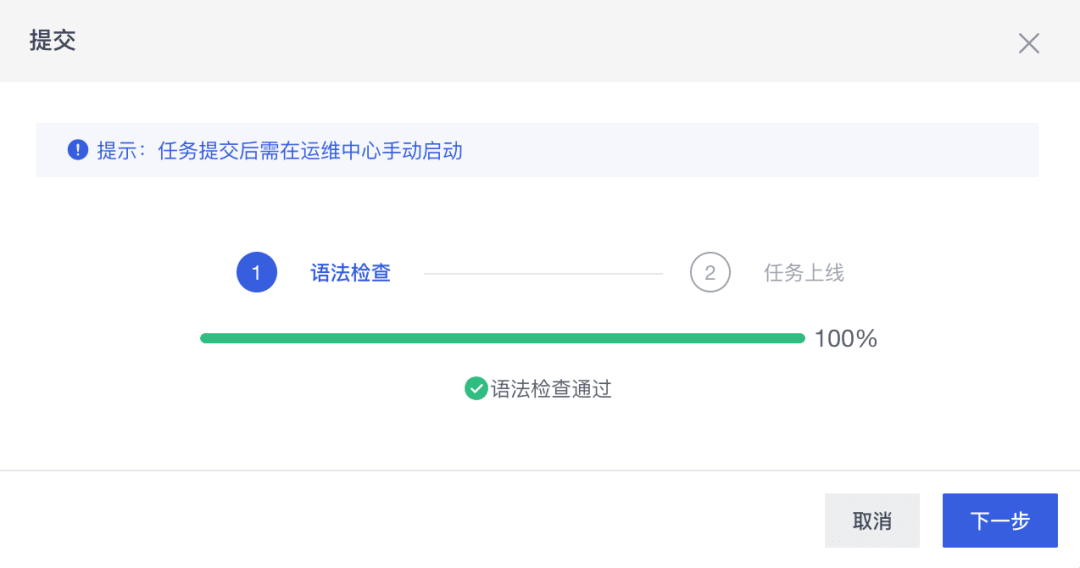Click the green success checkmark icon

[x=476, y=388]
